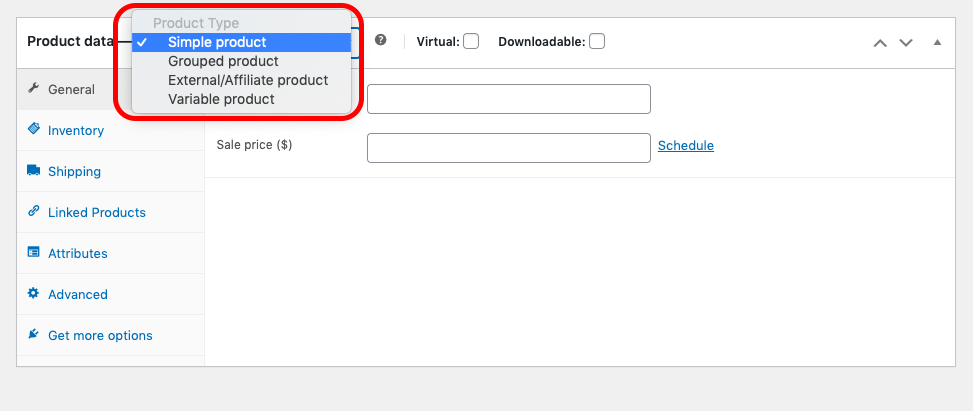Click the Shipping truck icon
Viewport: 973px width, 411px height.
point(34,170)
